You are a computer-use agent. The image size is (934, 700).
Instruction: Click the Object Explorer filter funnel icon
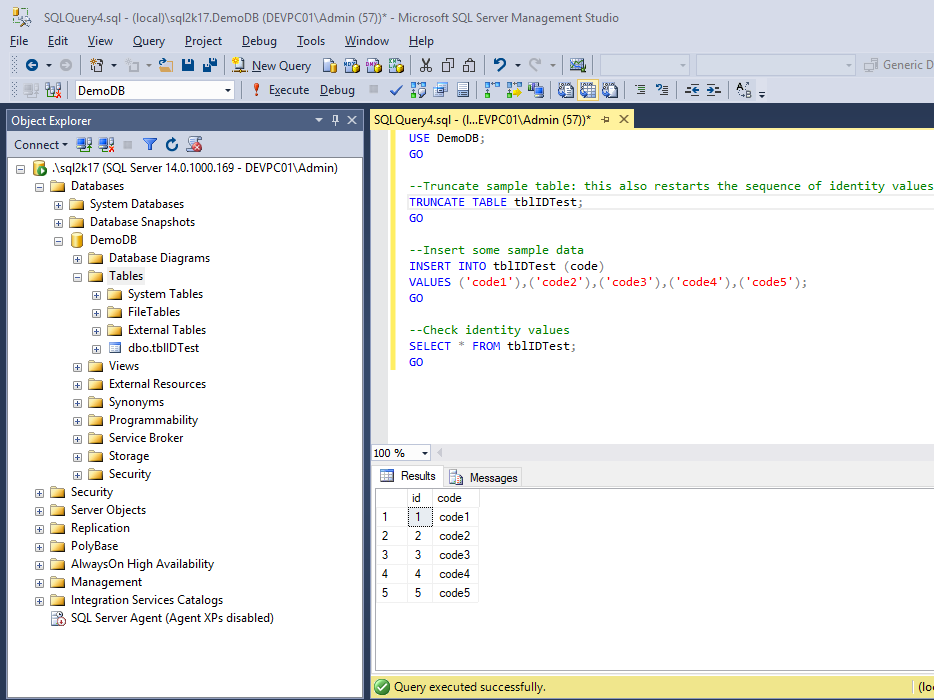tap(150, 145)
